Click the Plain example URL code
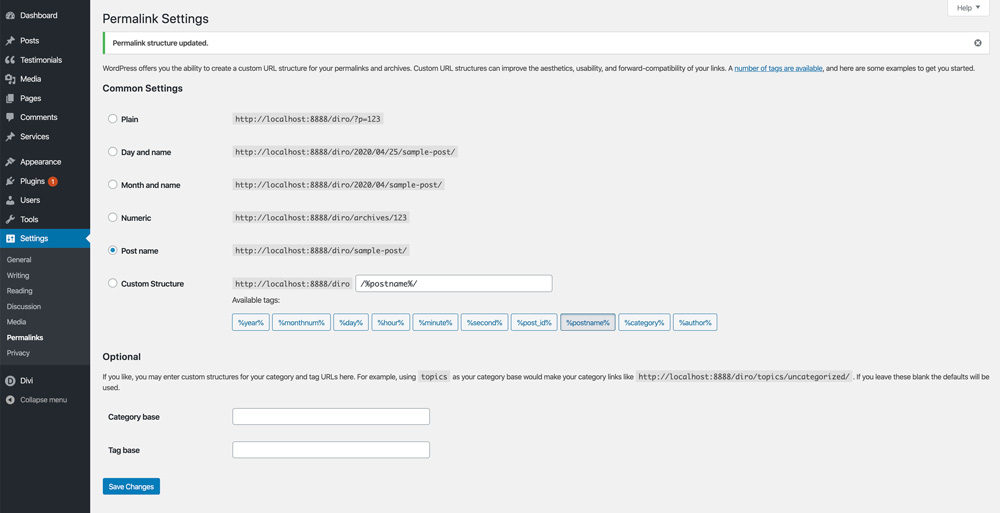Viewport: 1000px width, 513px height. coord(307,119)
